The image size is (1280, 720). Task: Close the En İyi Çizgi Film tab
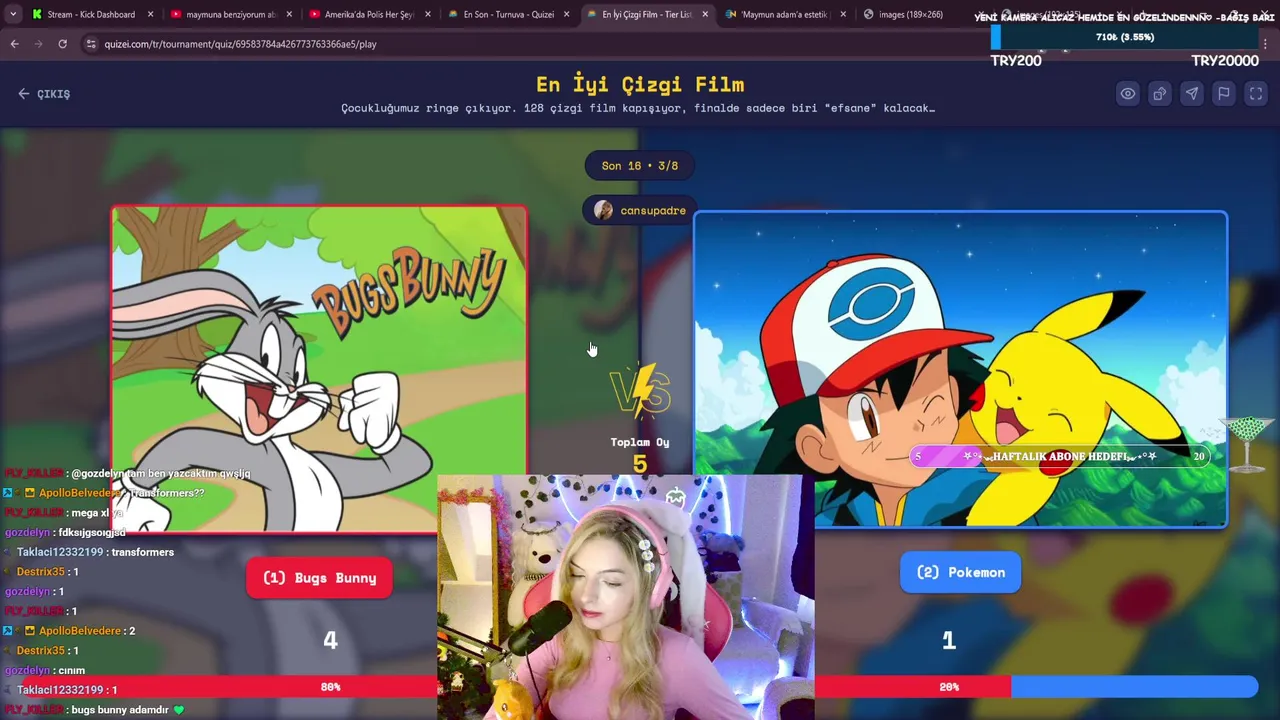pos(705,14)
